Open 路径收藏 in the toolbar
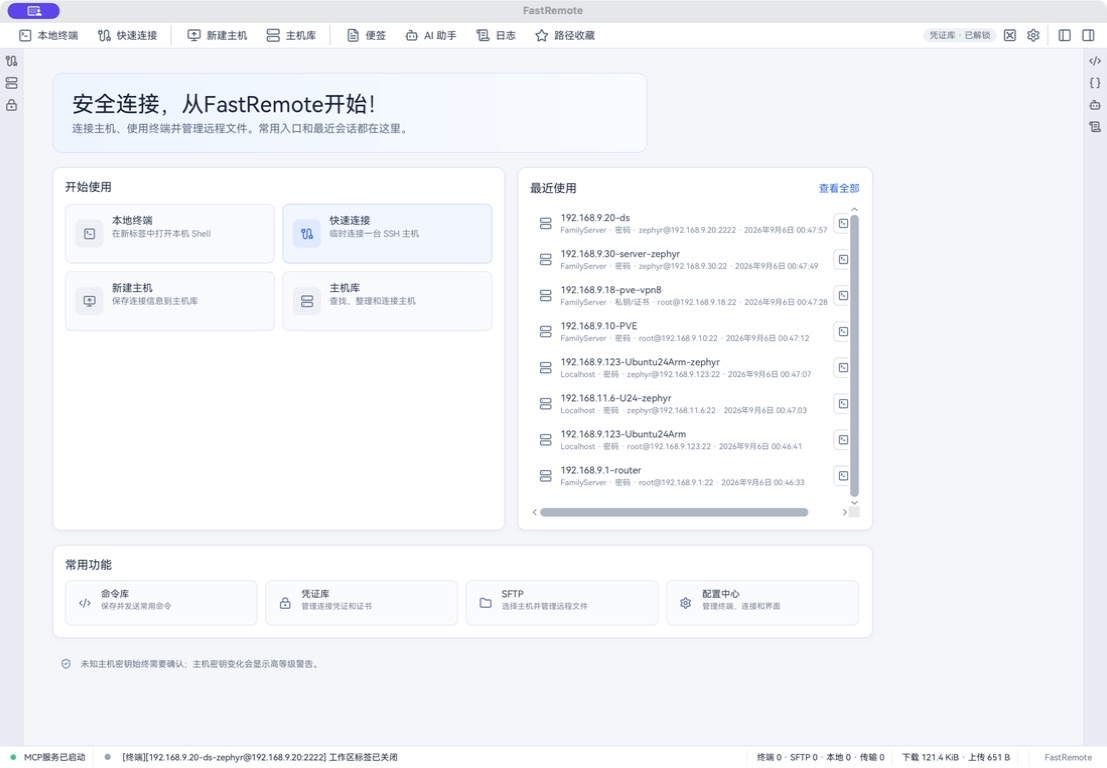The height and width of the screenshot is (768, 1107). (x=565, y=35)
